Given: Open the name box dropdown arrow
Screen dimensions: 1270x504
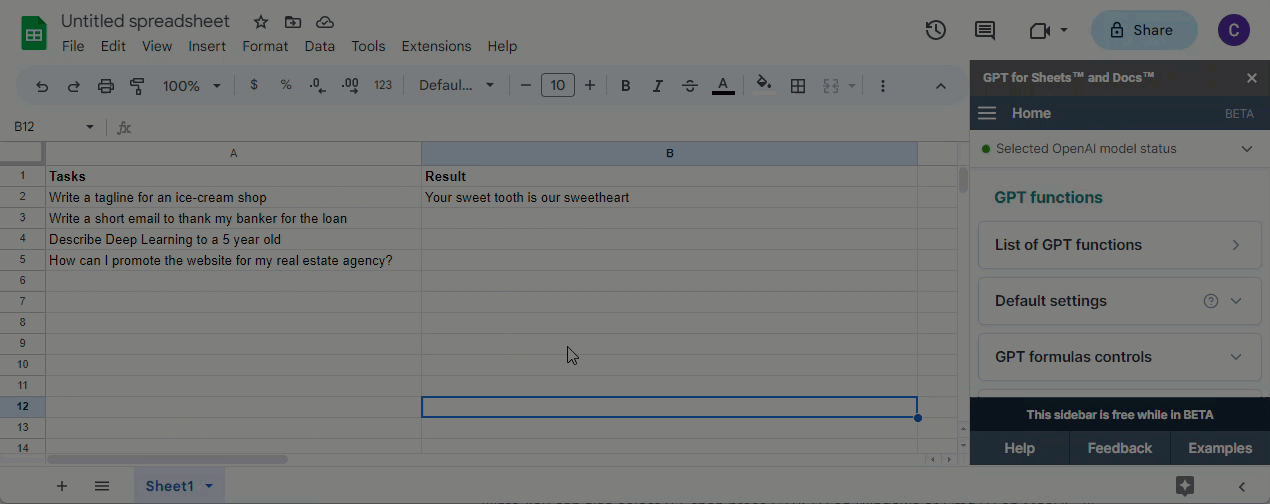Looking at the screenshot, I should click(90, 127).
